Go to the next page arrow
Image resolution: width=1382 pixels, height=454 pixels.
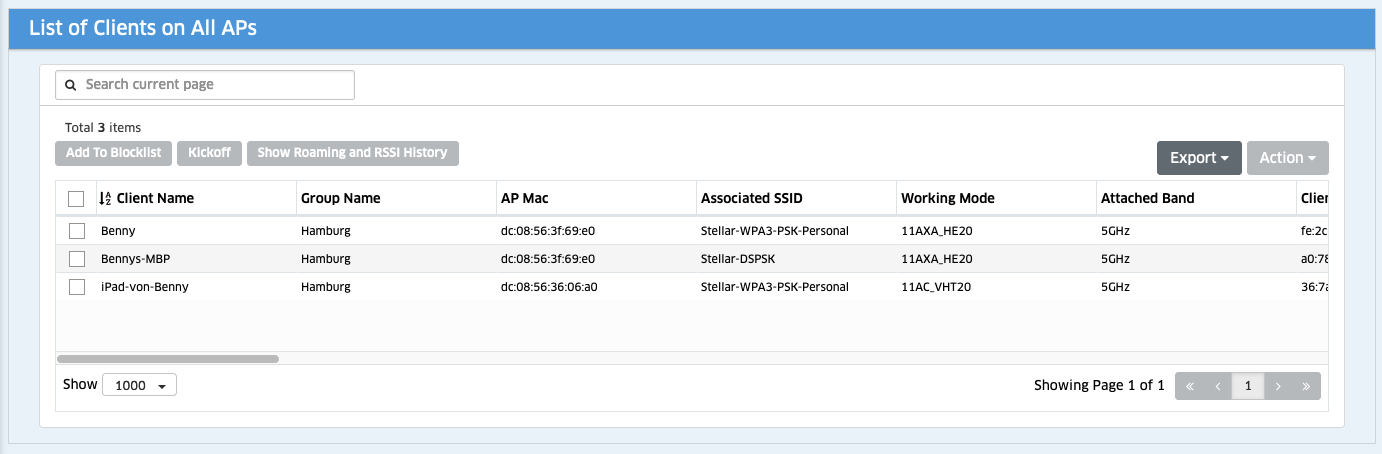pos(1277,386)
